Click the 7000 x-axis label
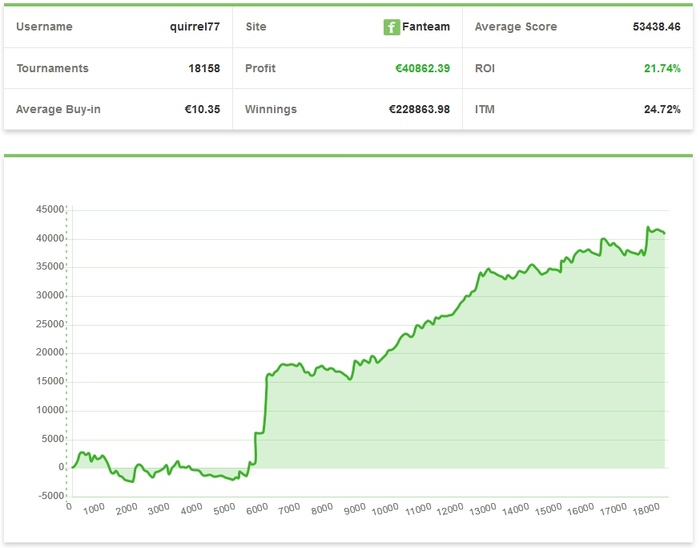 (x=289, y=509)
